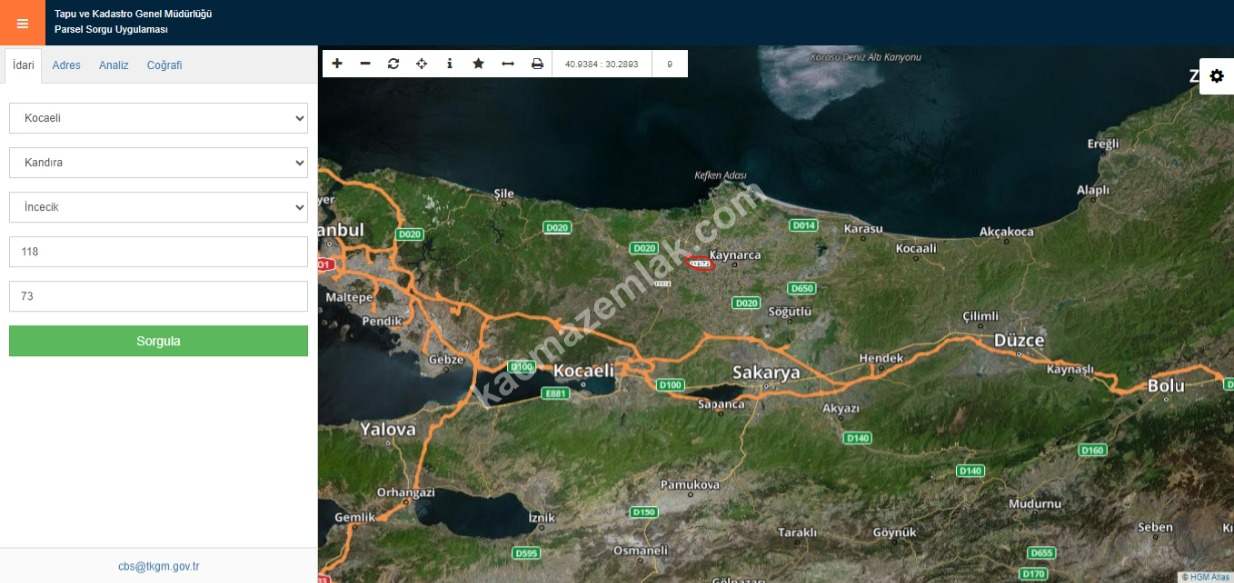1234x583 pixels.
Task: Open the info tool
Action: click(x=449, y=64)
